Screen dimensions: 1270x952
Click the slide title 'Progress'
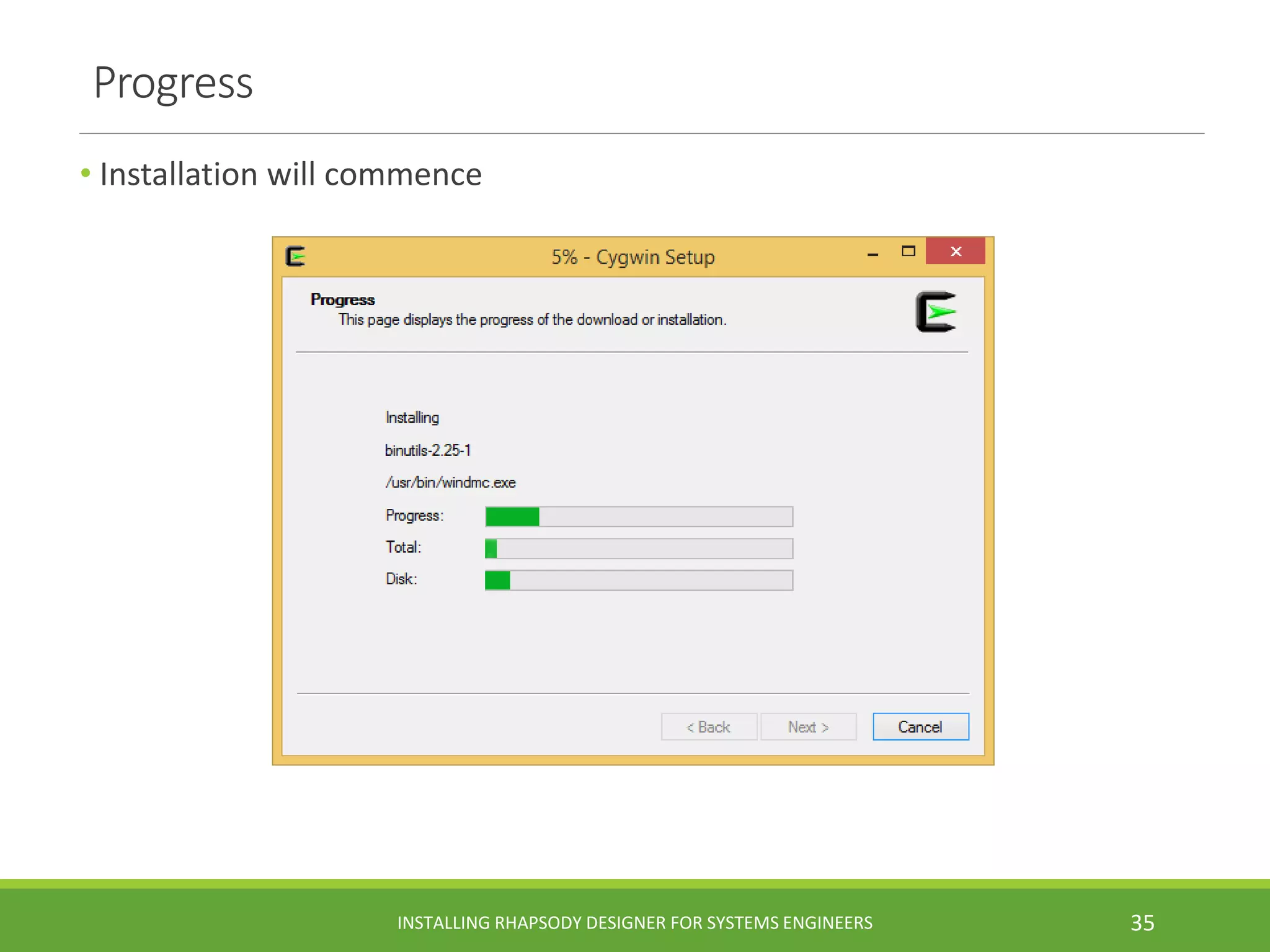point(173,84)
